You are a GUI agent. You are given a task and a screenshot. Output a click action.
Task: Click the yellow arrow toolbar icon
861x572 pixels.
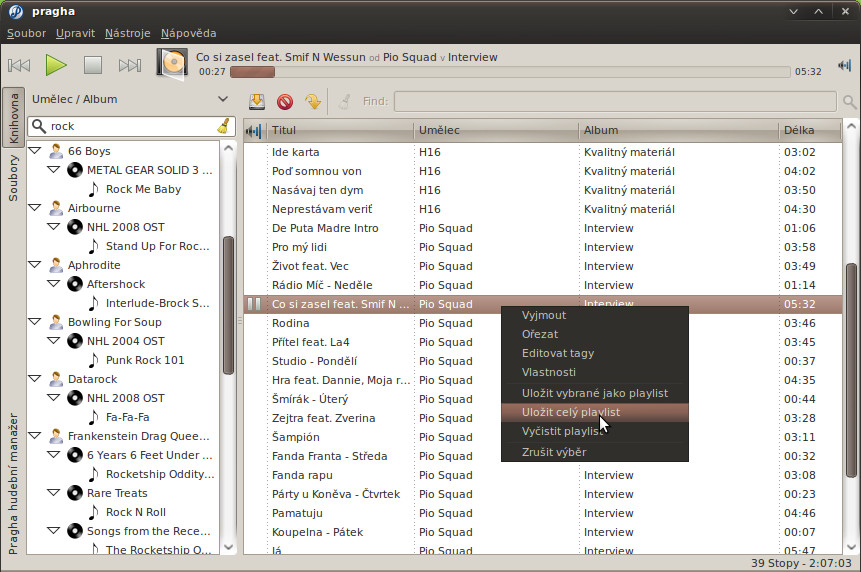pyautogui.click(x=313, y=101)
